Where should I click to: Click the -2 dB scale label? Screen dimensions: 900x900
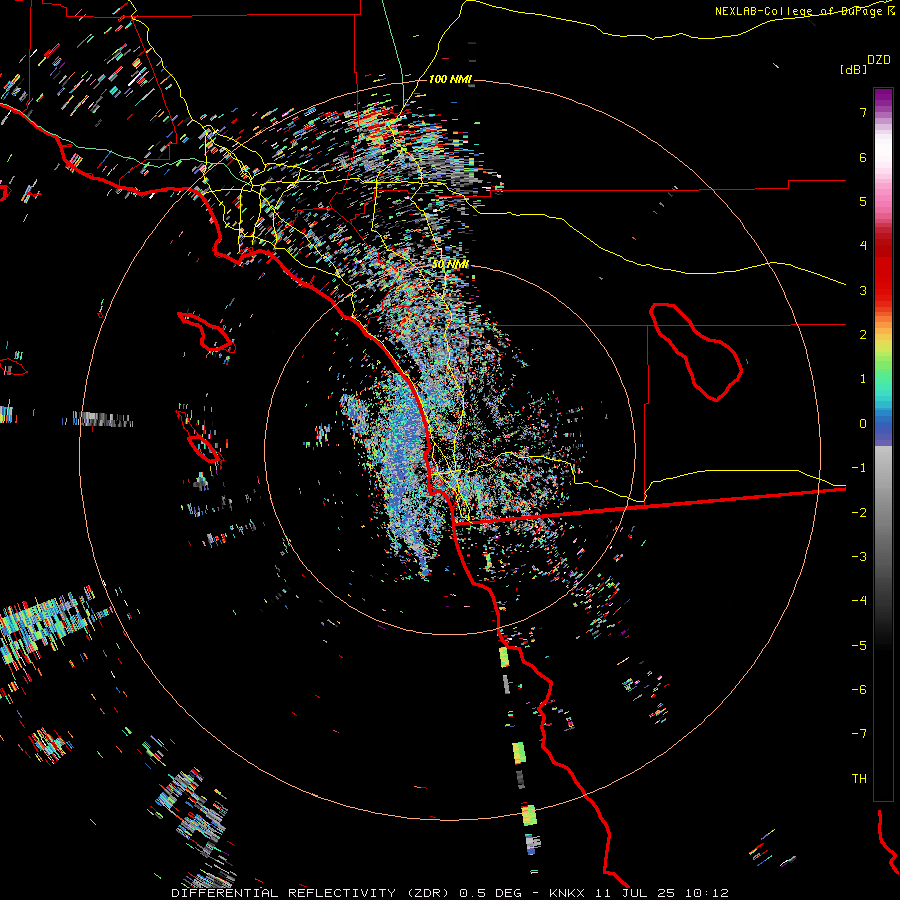coord(859,513)
